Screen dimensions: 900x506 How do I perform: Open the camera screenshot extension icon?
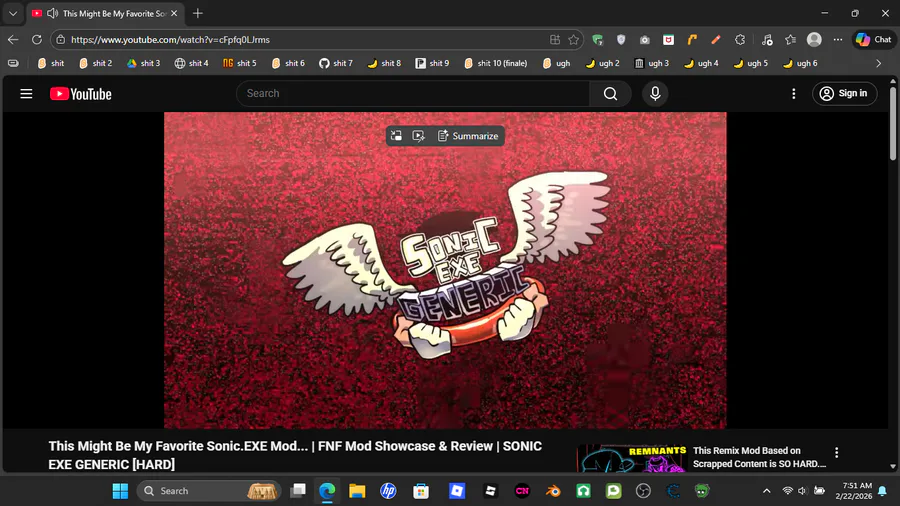click(645, 40)
